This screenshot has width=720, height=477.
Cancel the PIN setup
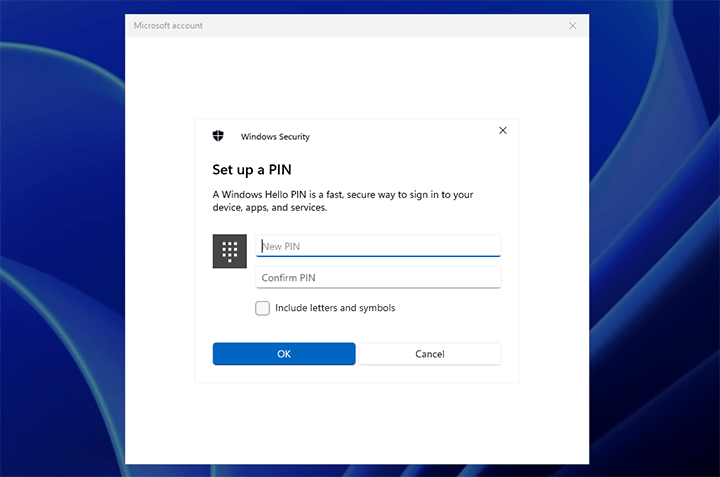click(430, 354)
